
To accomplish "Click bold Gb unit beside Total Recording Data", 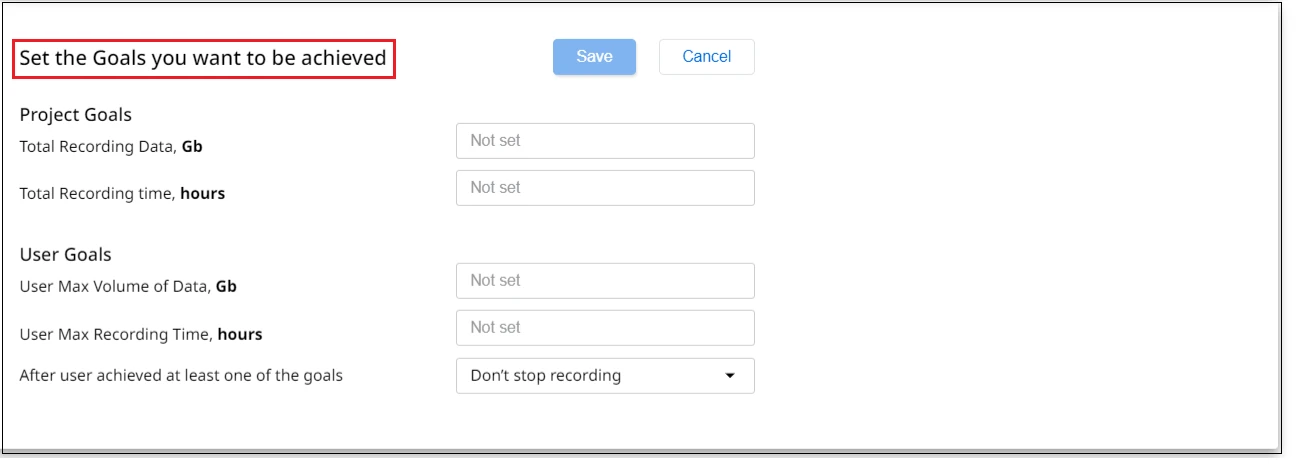I will [x=192, y=147].
